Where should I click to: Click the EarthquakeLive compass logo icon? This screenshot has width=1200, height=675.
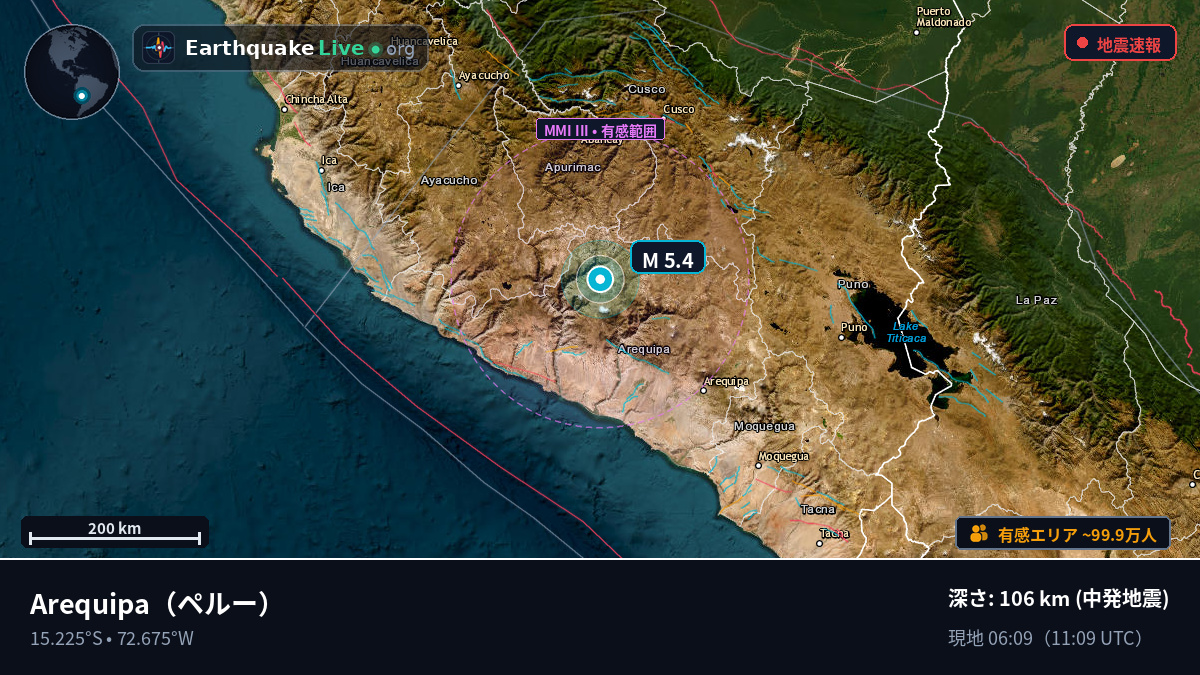[158, 47]
